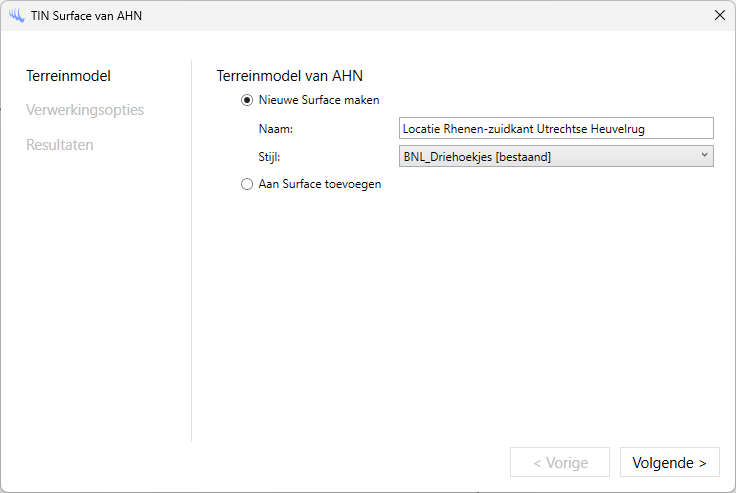Click the Nieuwe Surface maken option label
The width and height of the screenshot is (736, 493).
point(318,100)
